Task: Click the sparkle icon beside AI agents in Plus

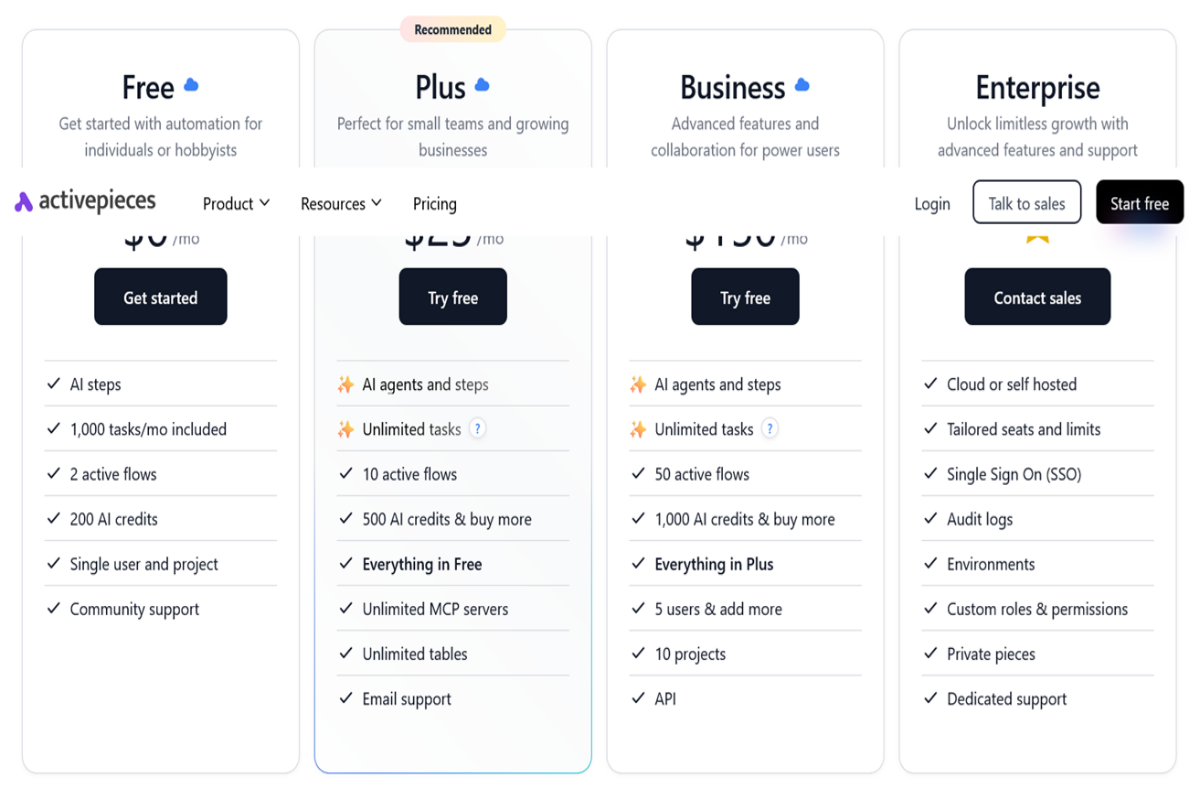Action: (x=345, y=384)
